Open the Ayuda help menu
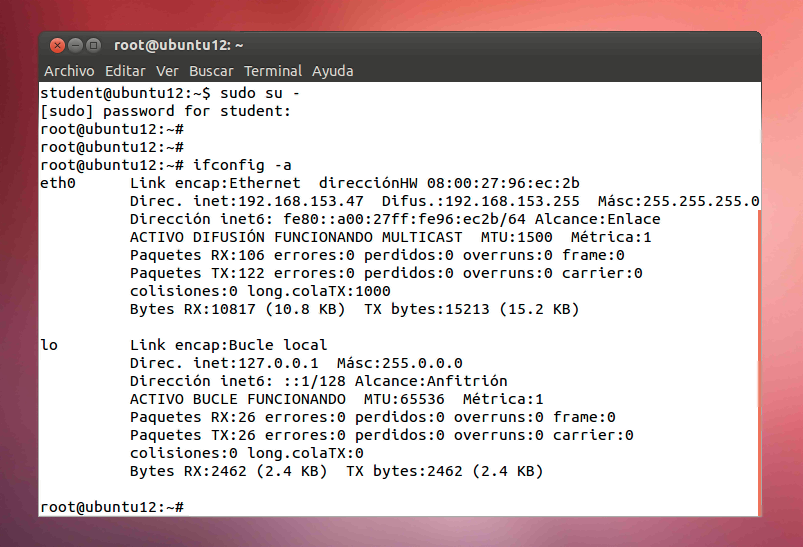Screen dimensions: 803x547 coord(332,71)
